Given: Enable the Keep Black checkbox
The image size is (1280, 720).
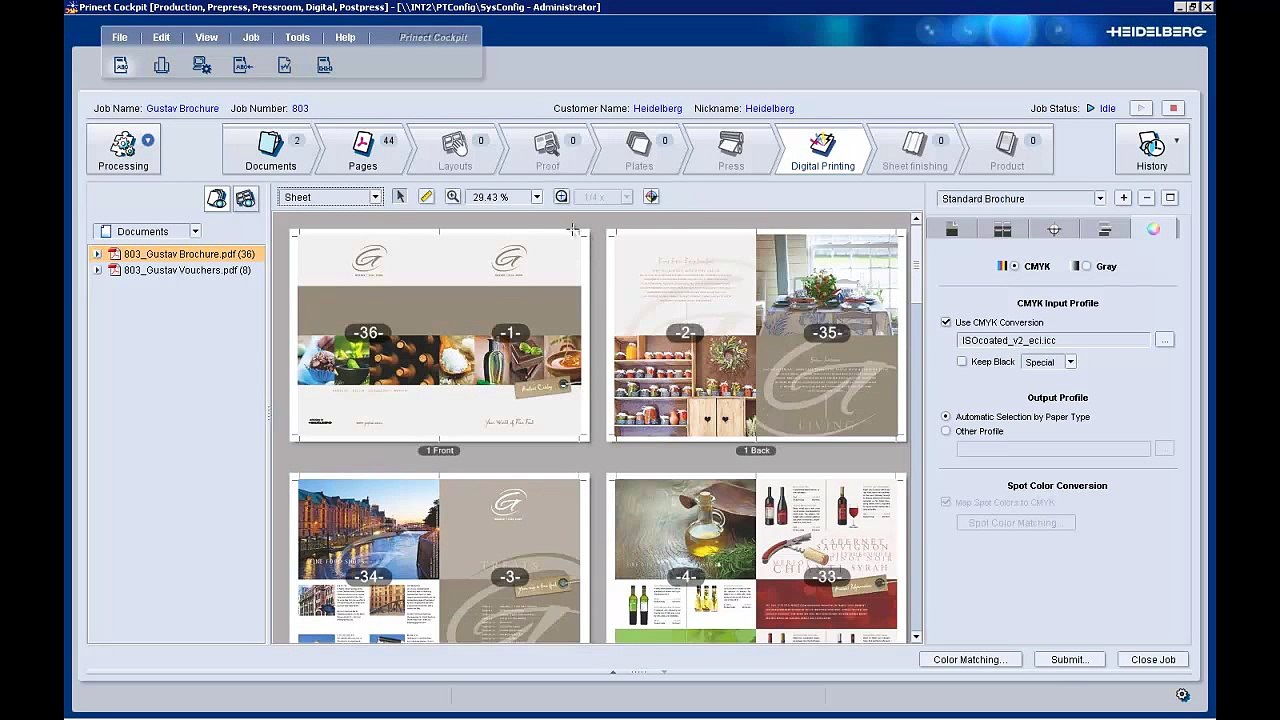Looking at the screenshot, I should (x=962, y=361).
